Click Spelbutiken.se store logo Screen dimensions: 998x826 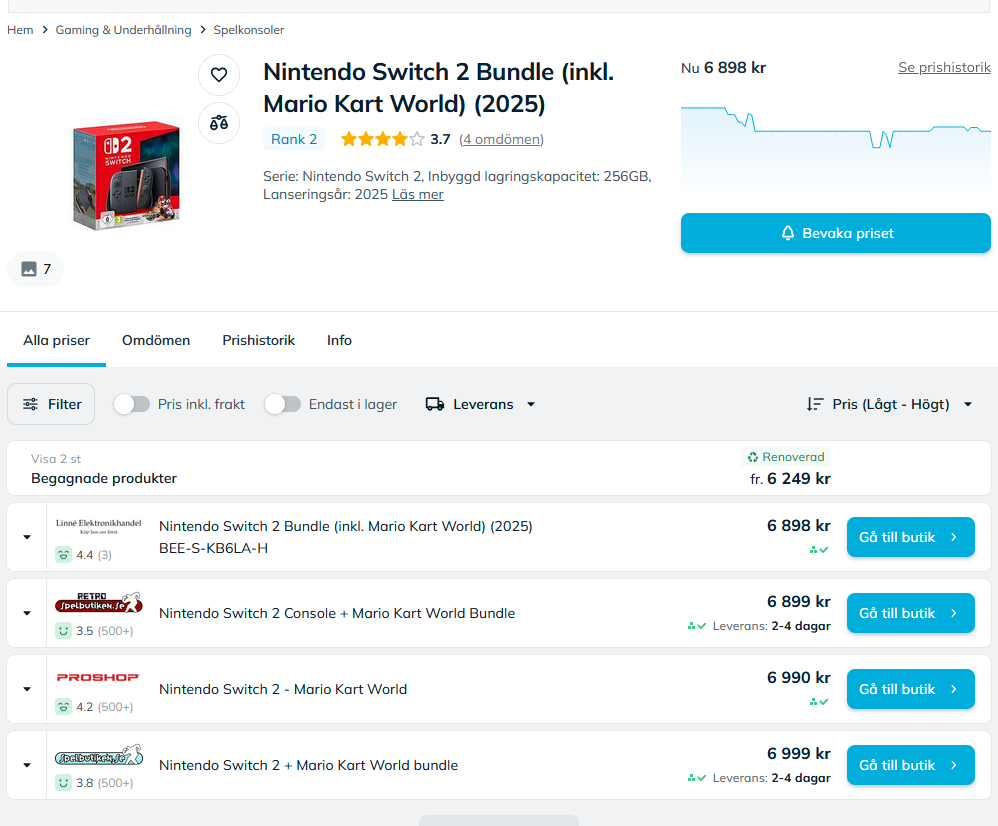[99, 755]
